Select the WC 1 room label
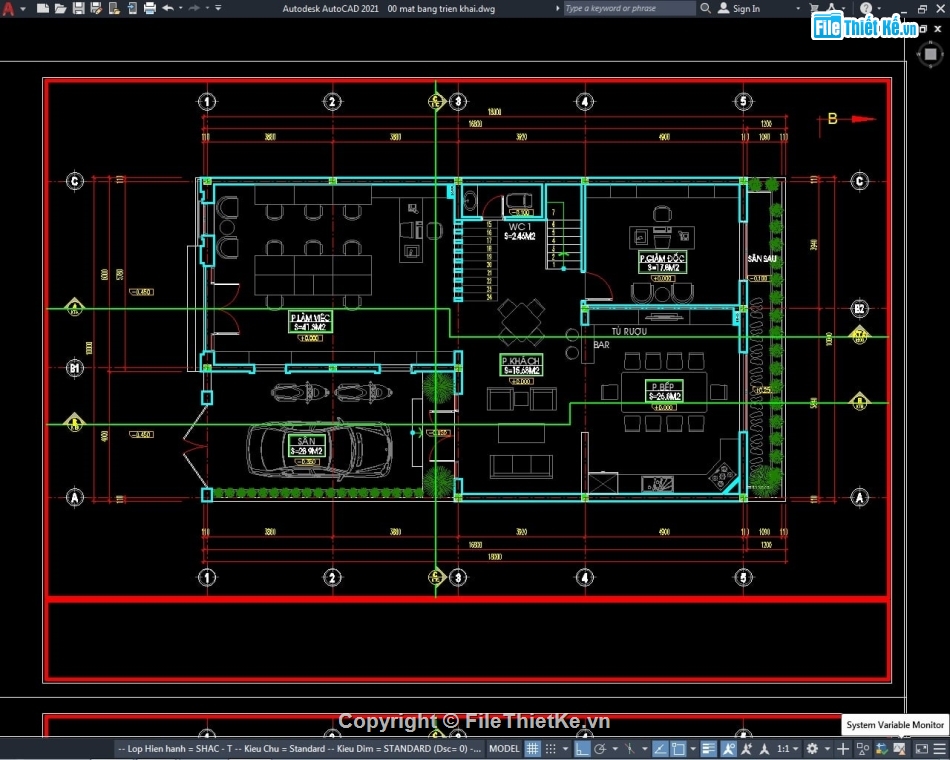 click(x=520, y=231)
